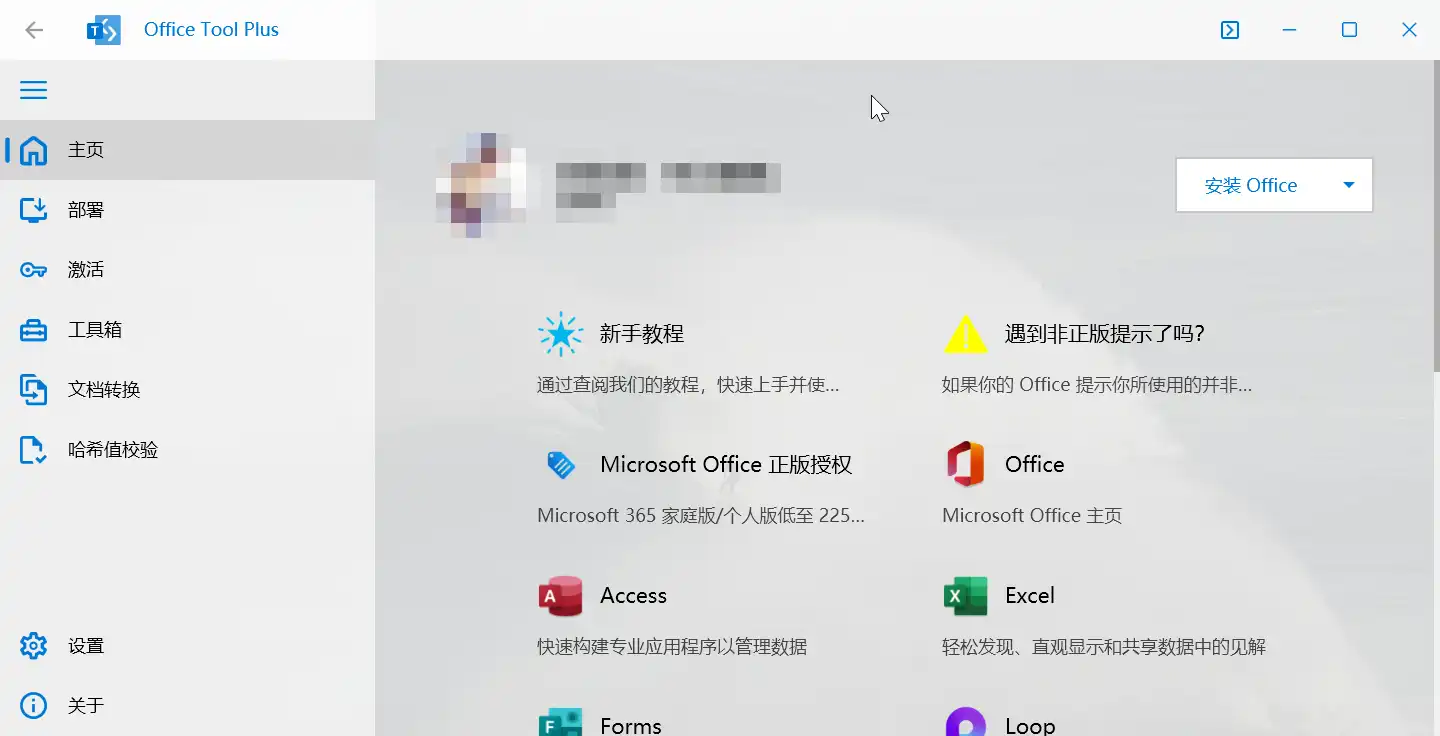Open the Loop app icon
The height and width of the screenshot is (736, 1440).
965,722
